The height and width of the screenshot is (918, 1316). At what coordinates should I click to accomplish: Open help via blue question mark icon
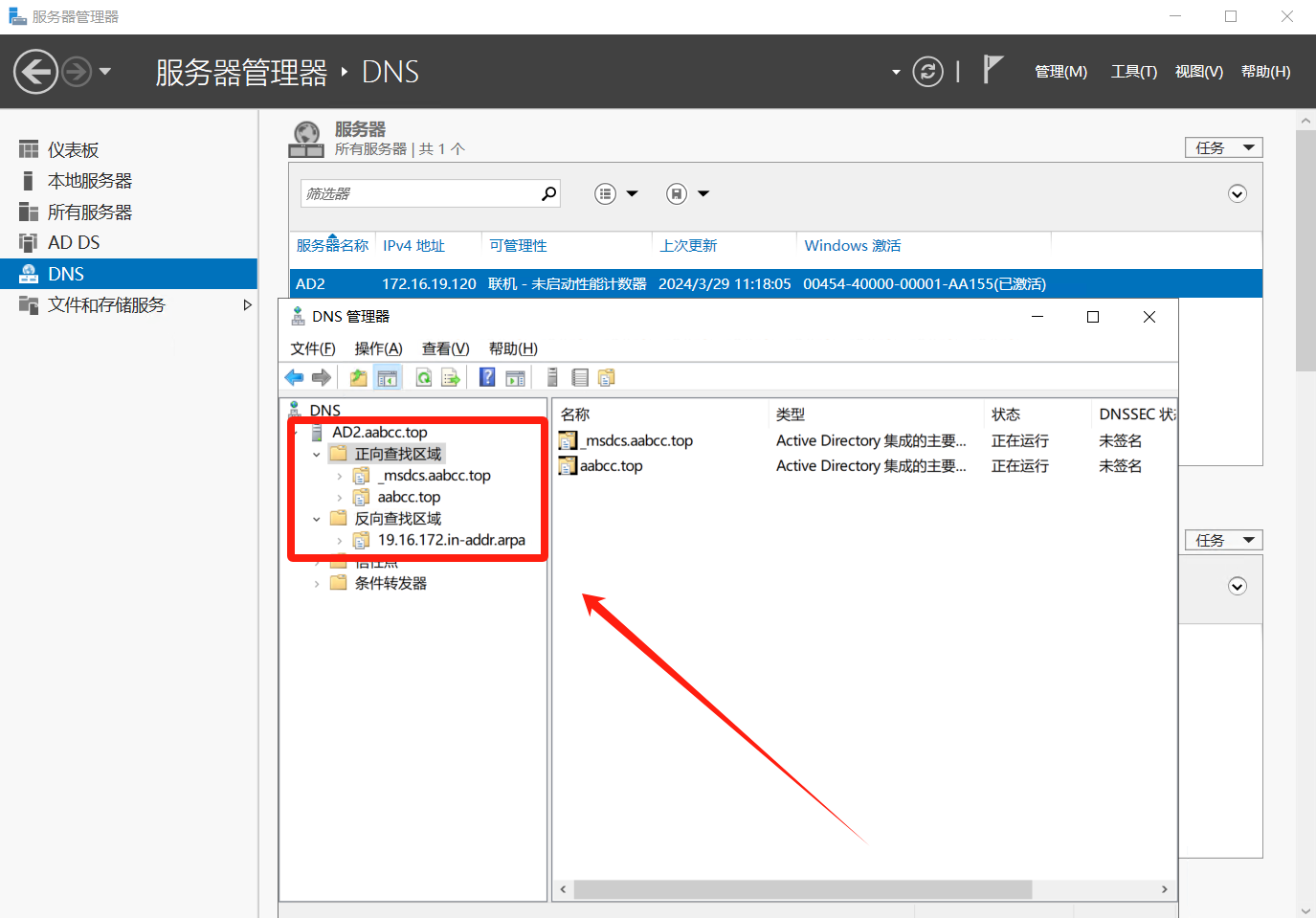click(x=487, y=378)
